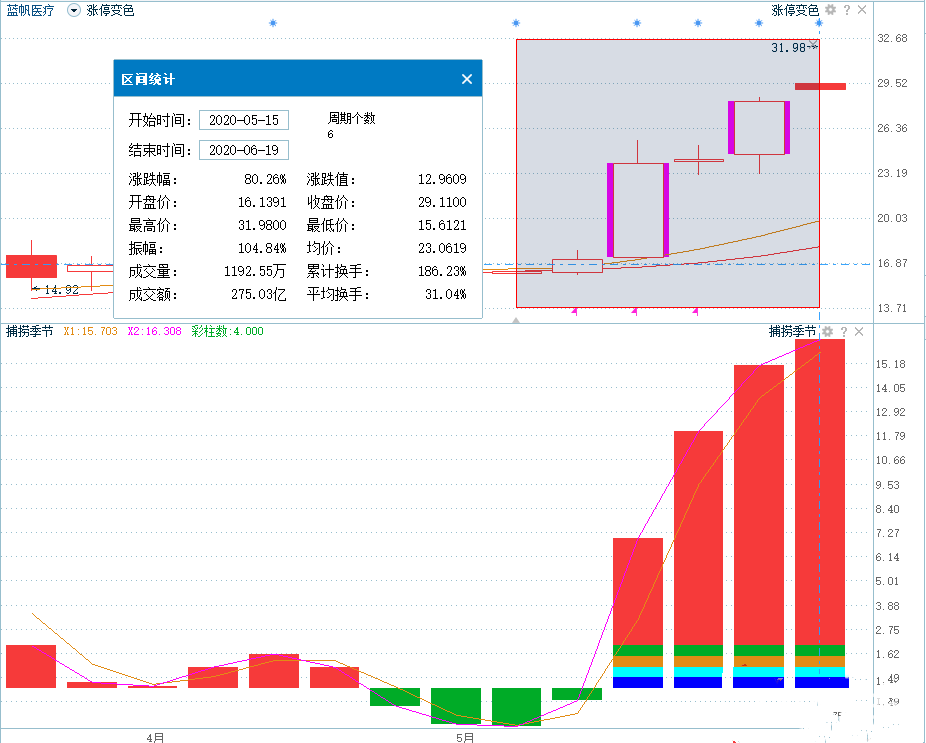Click the blue star marker above 31.98 label
926x743 pixels.
click(819, 23)
